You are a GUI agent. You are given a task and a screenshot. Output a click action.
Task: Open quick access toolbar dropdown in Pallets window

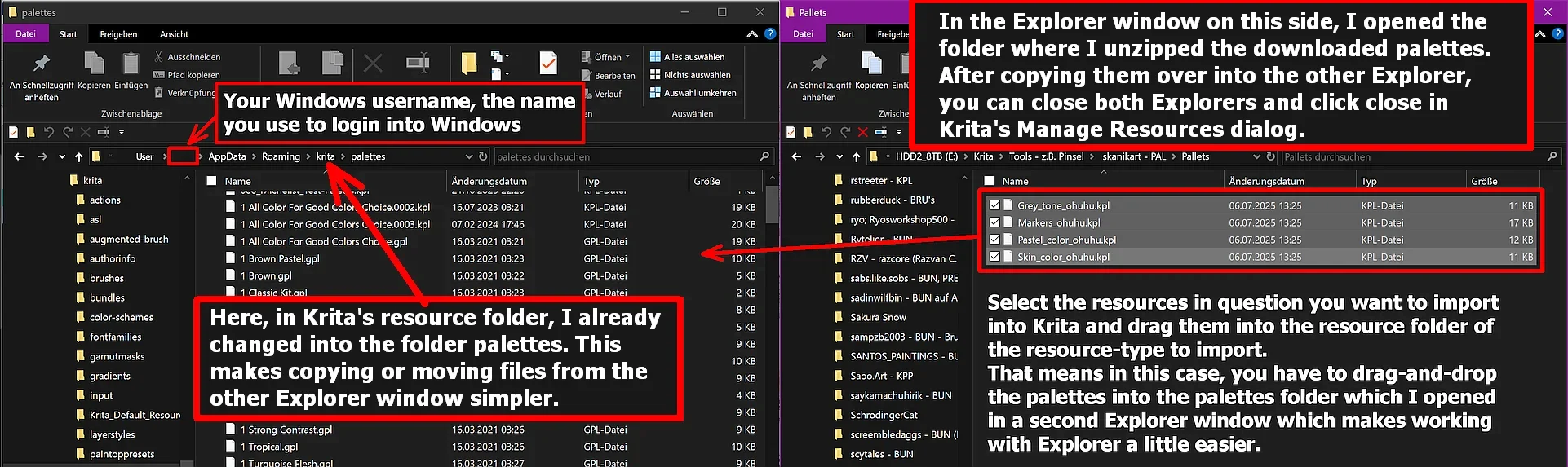pyautogui.click(x=899, y=132)
